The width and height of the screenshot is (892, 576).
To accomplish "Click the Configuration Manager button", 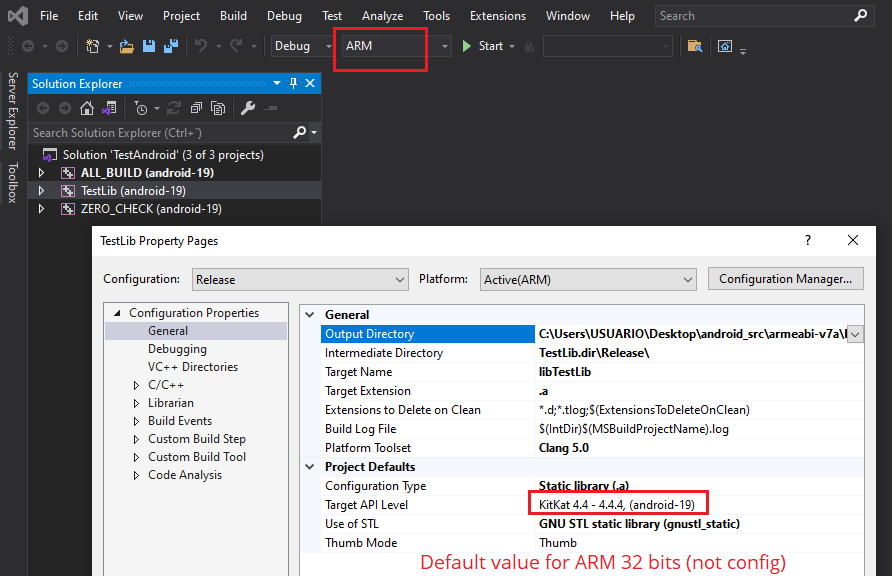I will pyautogui.click(x=785, y=279).
